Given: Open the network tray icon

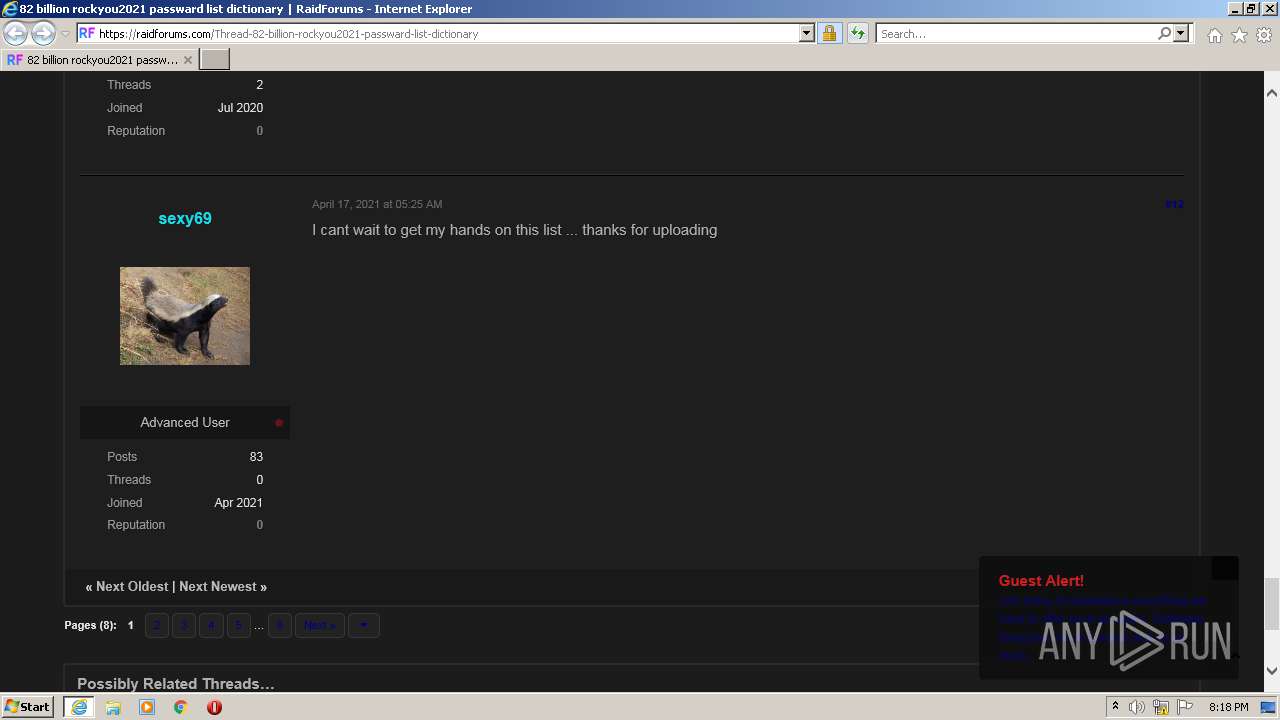Looking at the screenshot, I should click(1161, 707).
